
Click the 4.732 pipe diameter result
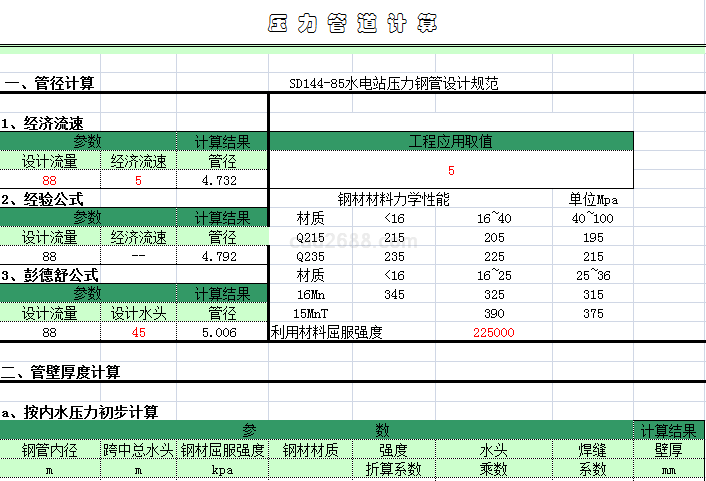pyautogui.click(x=220, y=181)
